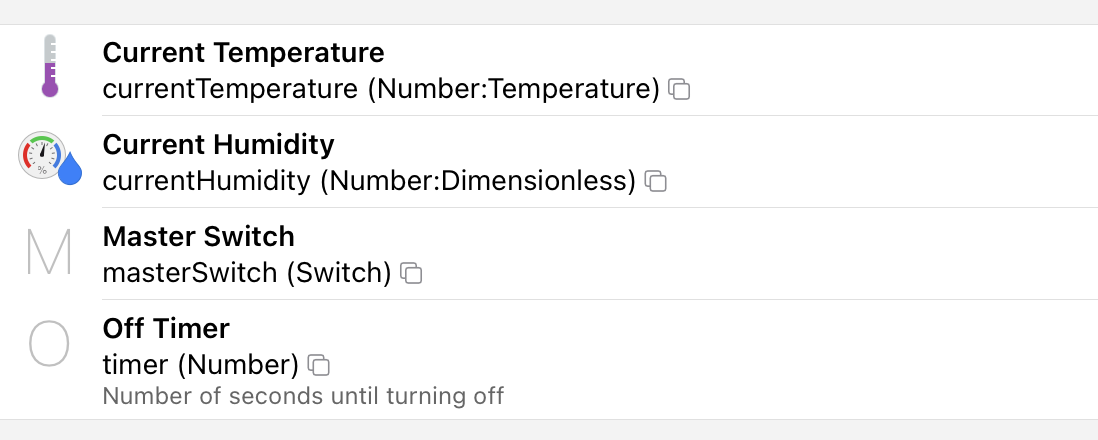
Task: Click the 'Number of seconds until turning off' description
Action: [x=303, y=395]
